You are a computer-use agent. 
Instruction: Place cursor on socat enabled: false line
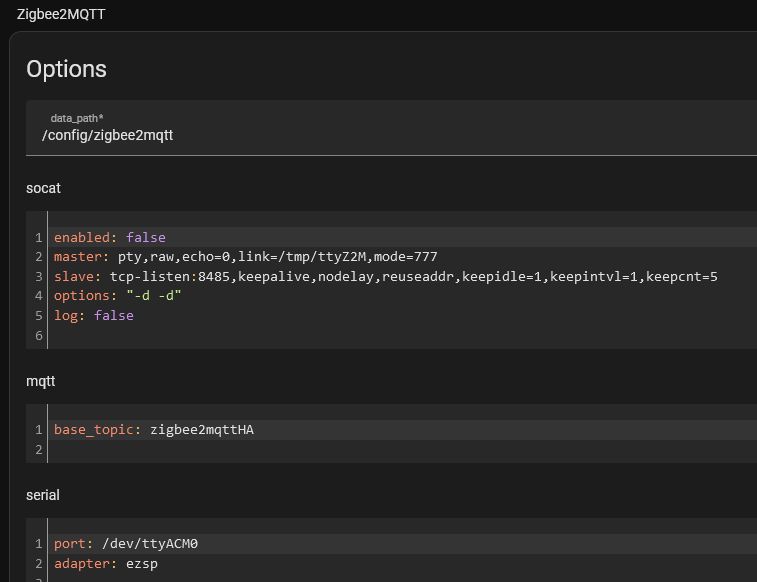(403, 237)
